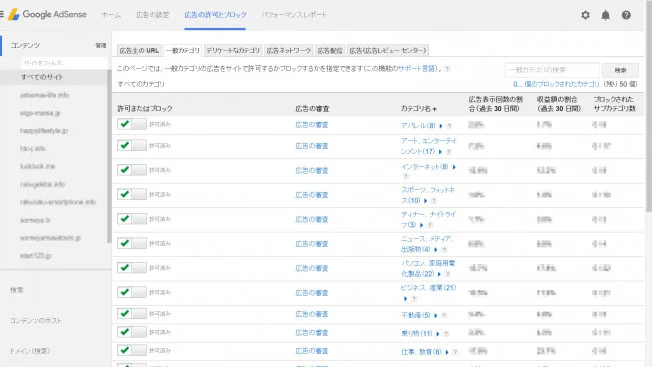Image resolution: width=652 pixels, height=367 pixels.
Task: Open the help question-mark icon in header
Action: tap(626, 15)
